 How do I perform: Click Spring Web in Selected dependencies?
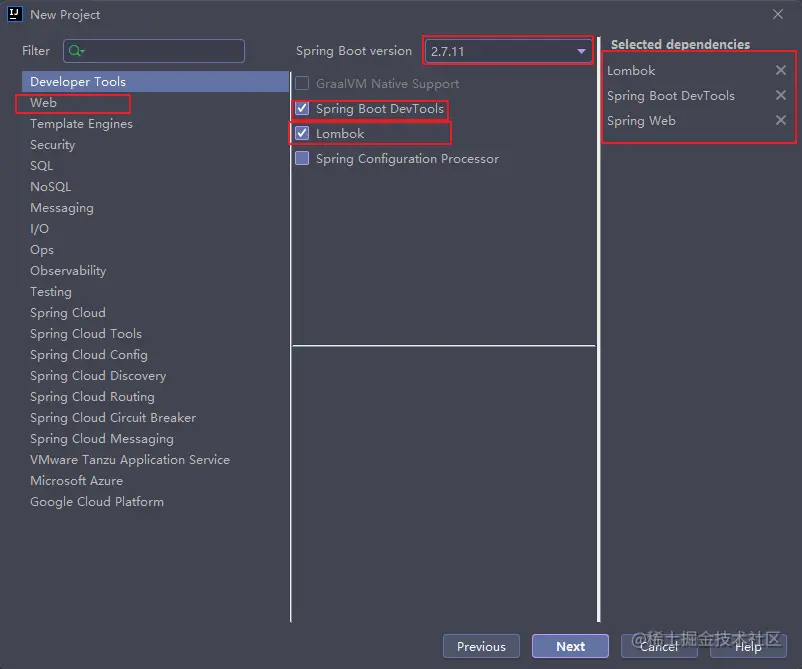tap(641, 121)
